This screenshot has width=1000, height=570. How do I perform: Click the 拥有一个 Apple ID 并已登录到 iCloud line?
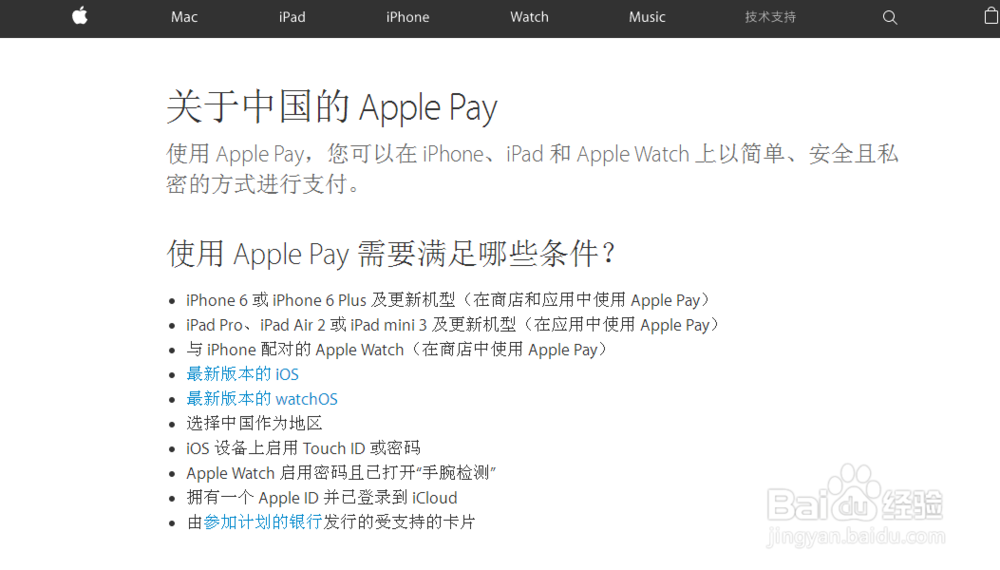pyautogui.click(x=322, y=498)
